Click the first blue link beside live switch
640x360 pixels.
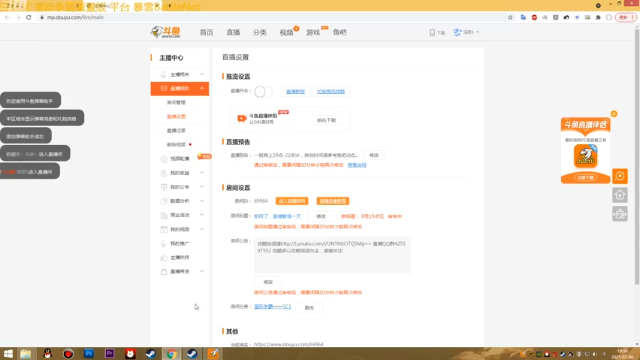(x=295, y=91)
